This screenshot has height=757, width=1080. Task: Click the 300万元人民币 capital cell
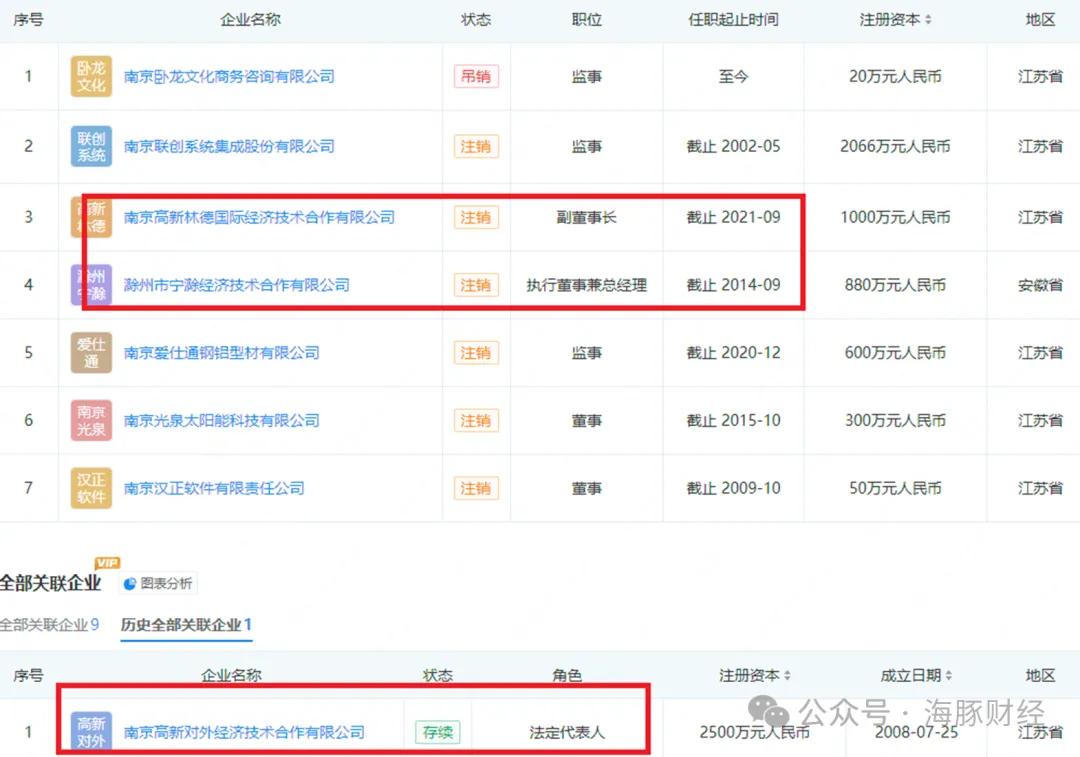895,420
